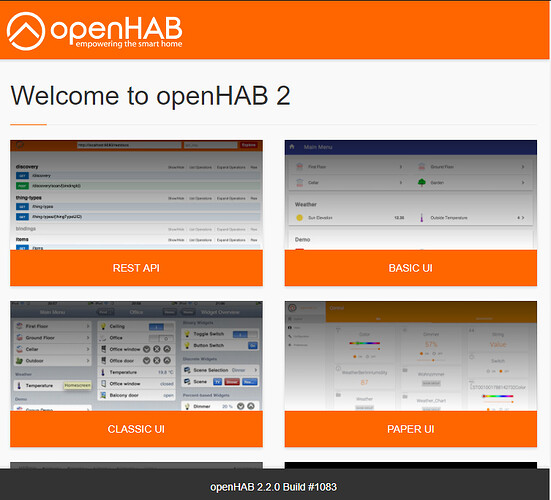Click the Outside Temperature thermometer icon
Screen dimensions: 551x500
click(x=422, y=217)
